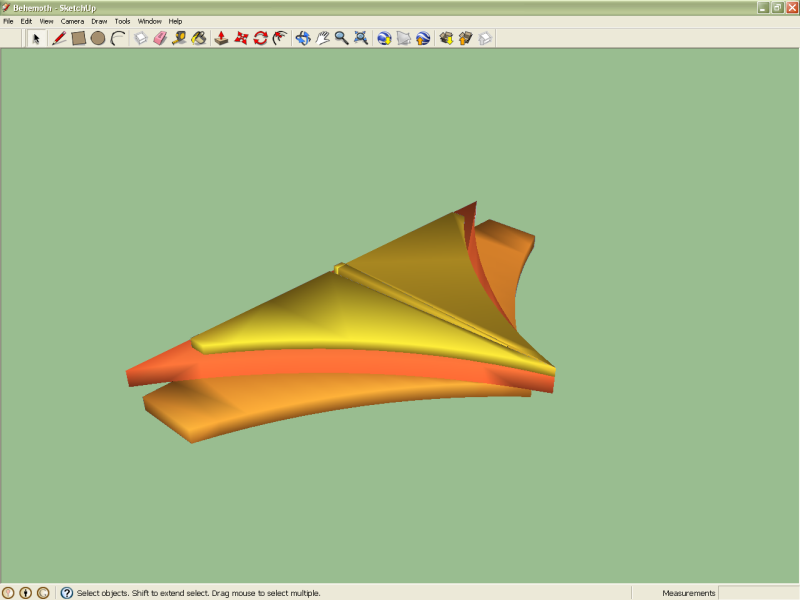Select the Tape Measure tool
800x600 pixels.
pyautogui.click(x=179, y=38)
